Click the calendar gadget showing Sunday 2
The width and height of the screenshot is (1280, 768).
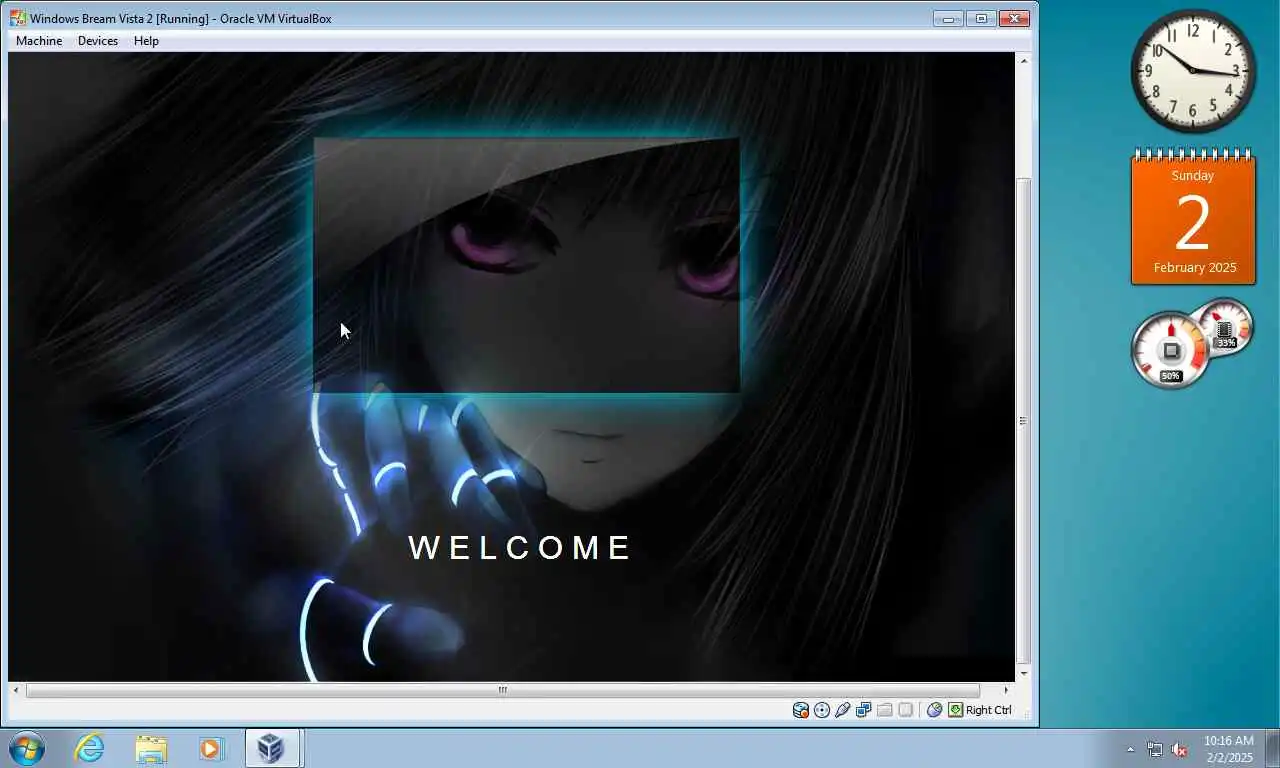(x=1193, y=217)
